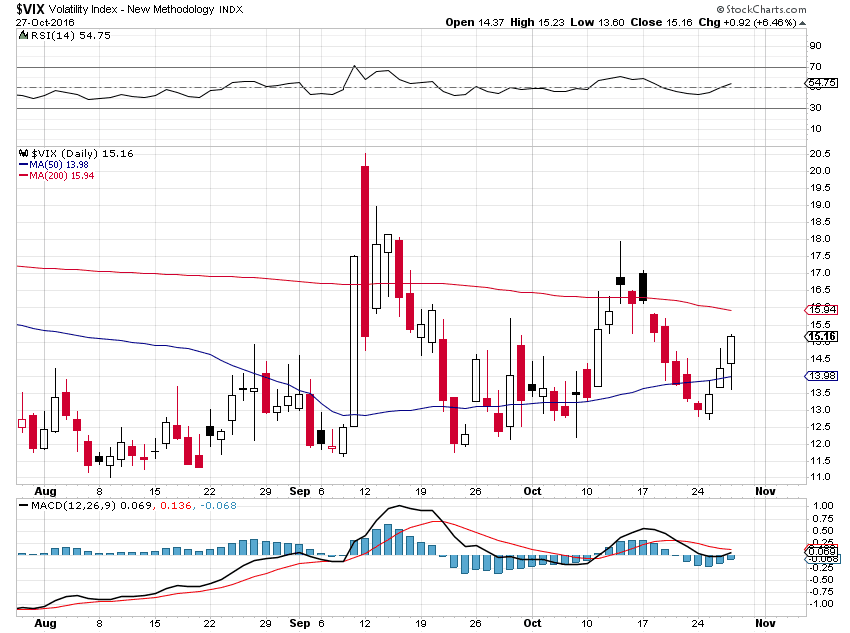Click the last white candle closing at 15.16
Screen dimensions: 850x633
(x=731, y=350)
